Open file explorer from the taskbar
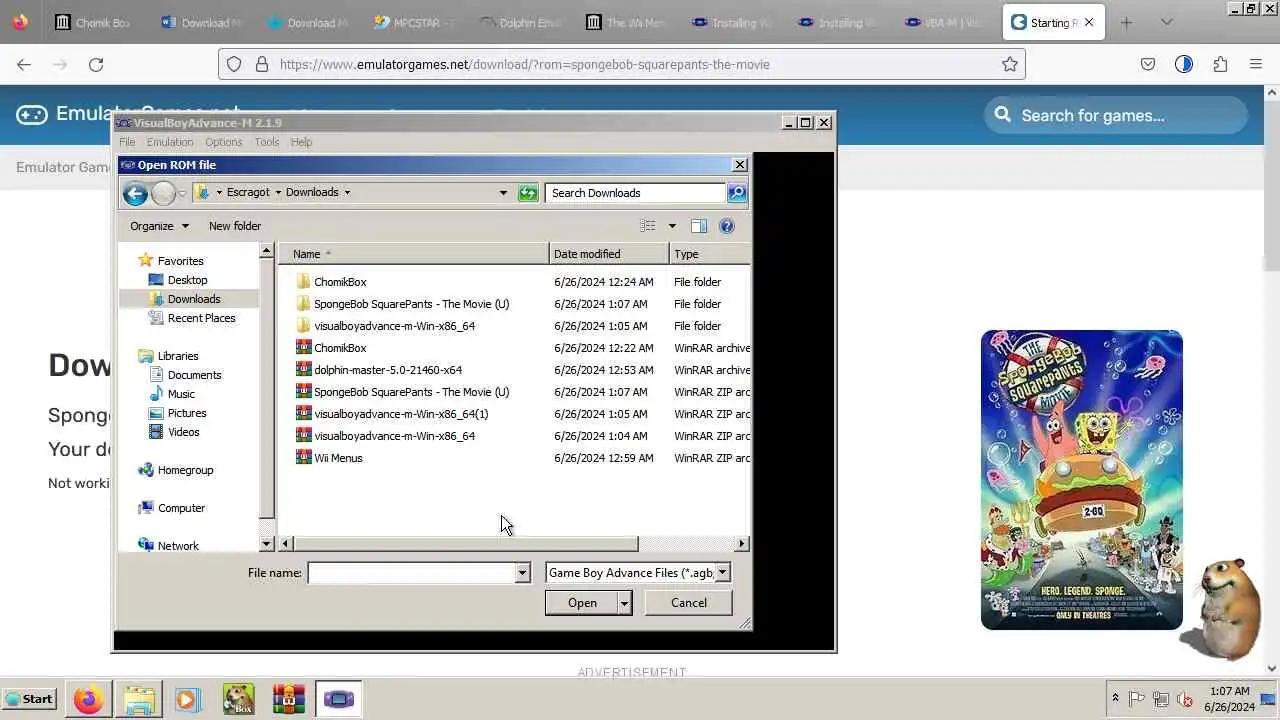 tap(139, 699)
